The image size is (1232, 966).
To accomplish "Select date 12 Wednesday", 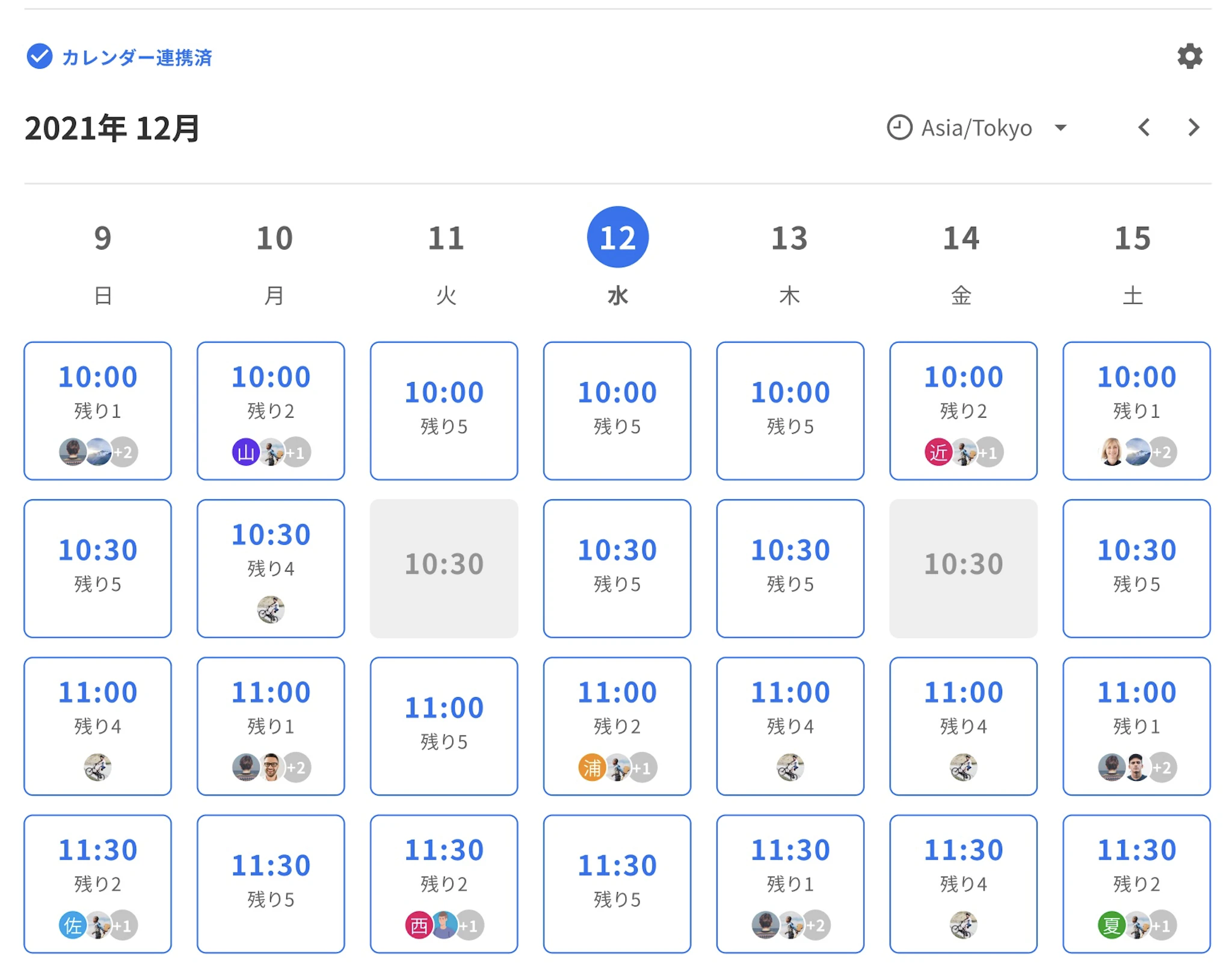I will point(617,237).
